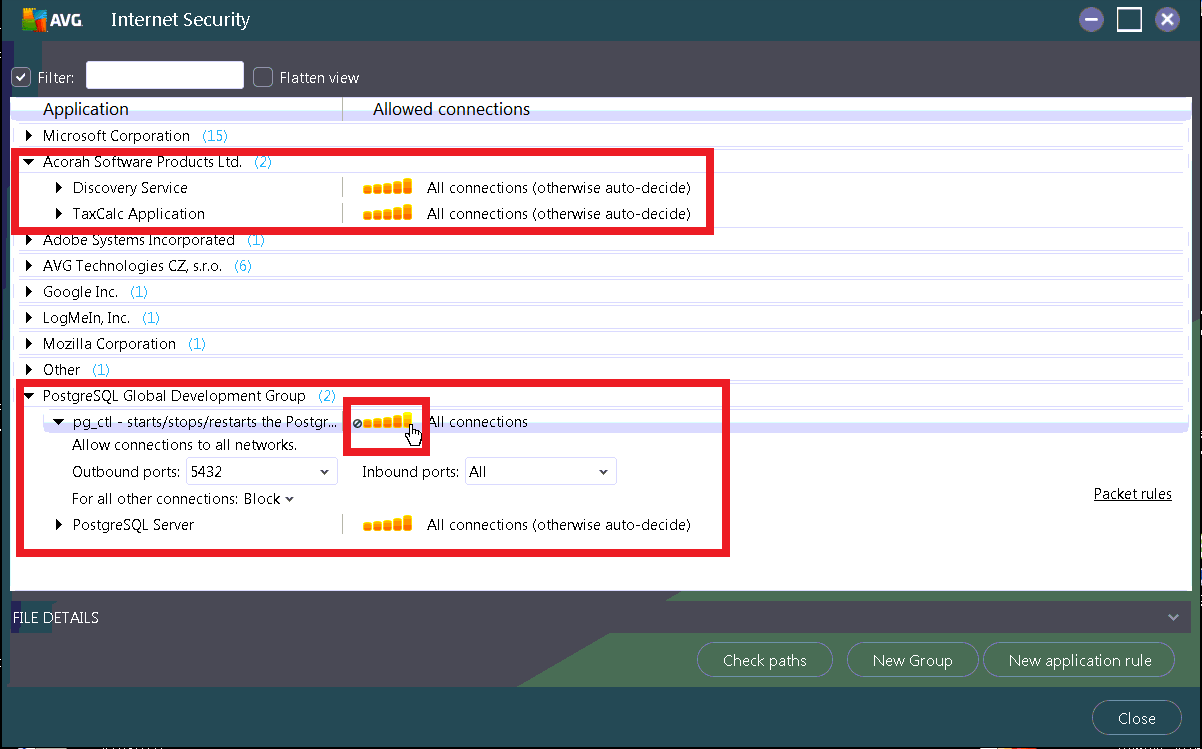Click the connection level bars for TaxCalc Application
This screenshot has width=1202, height=749.
pos(387,212)
